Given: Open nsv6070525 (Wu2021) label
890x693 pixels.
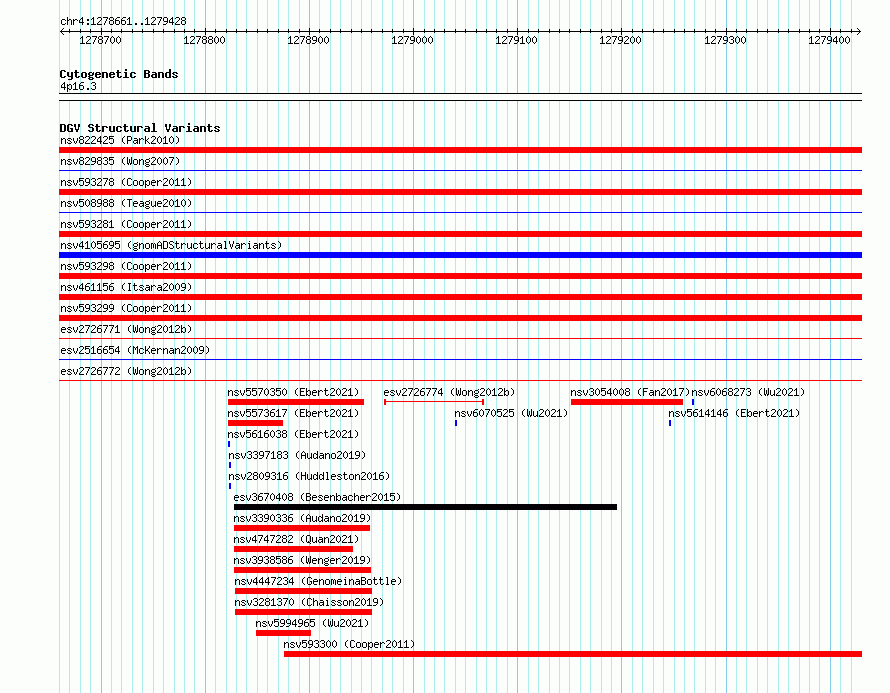Looking at the screenshot, I should tap(511, 413).
